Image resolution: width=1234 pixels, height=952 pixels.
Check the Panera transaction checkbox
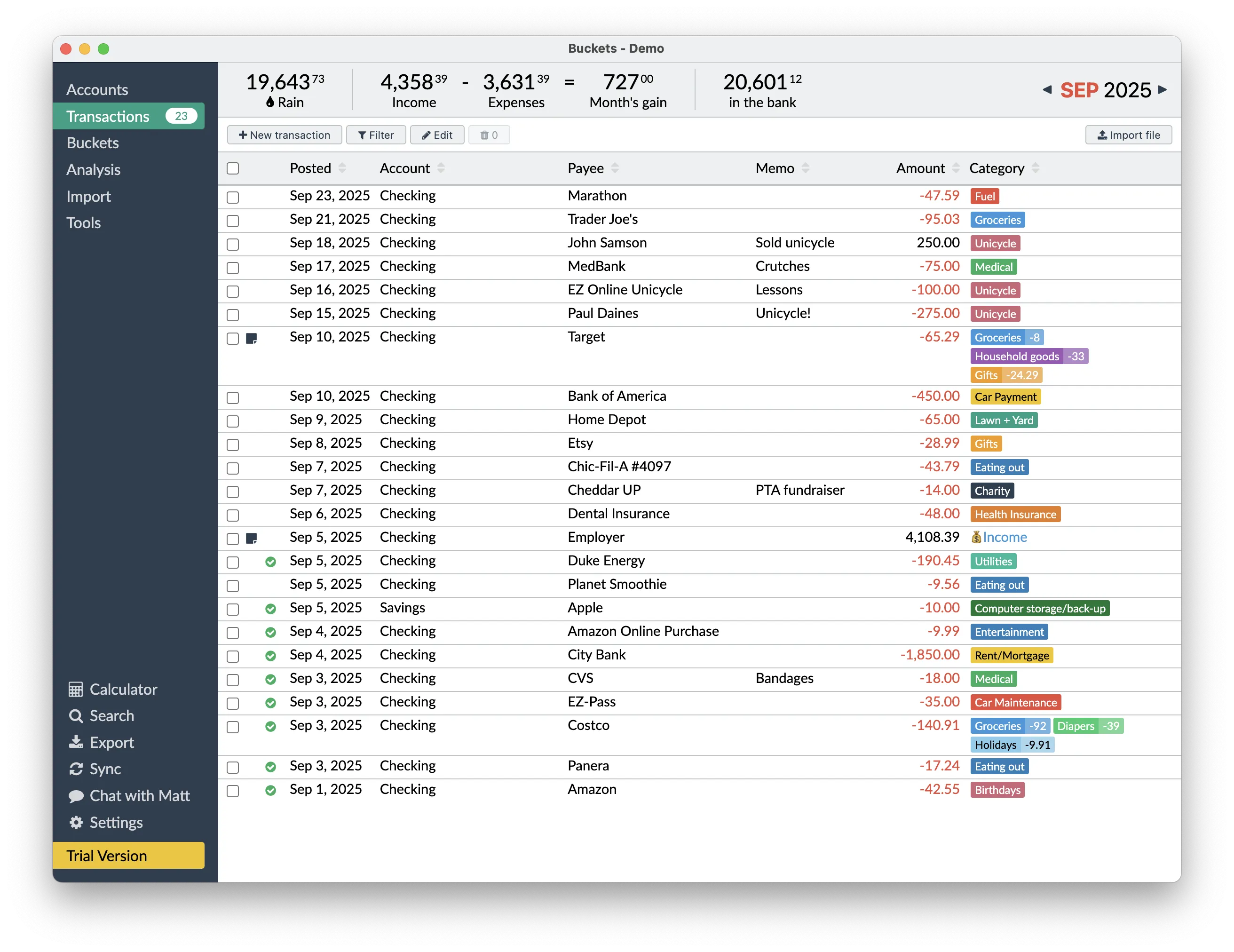pos(233,767)
